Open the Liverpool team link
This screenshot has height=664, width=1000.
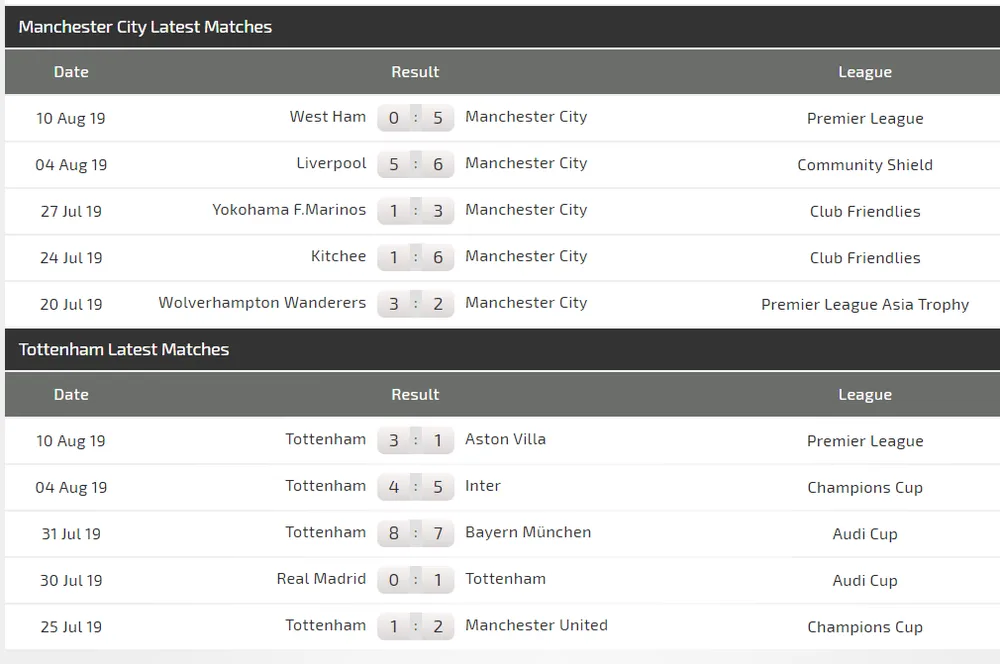[331, 163]
